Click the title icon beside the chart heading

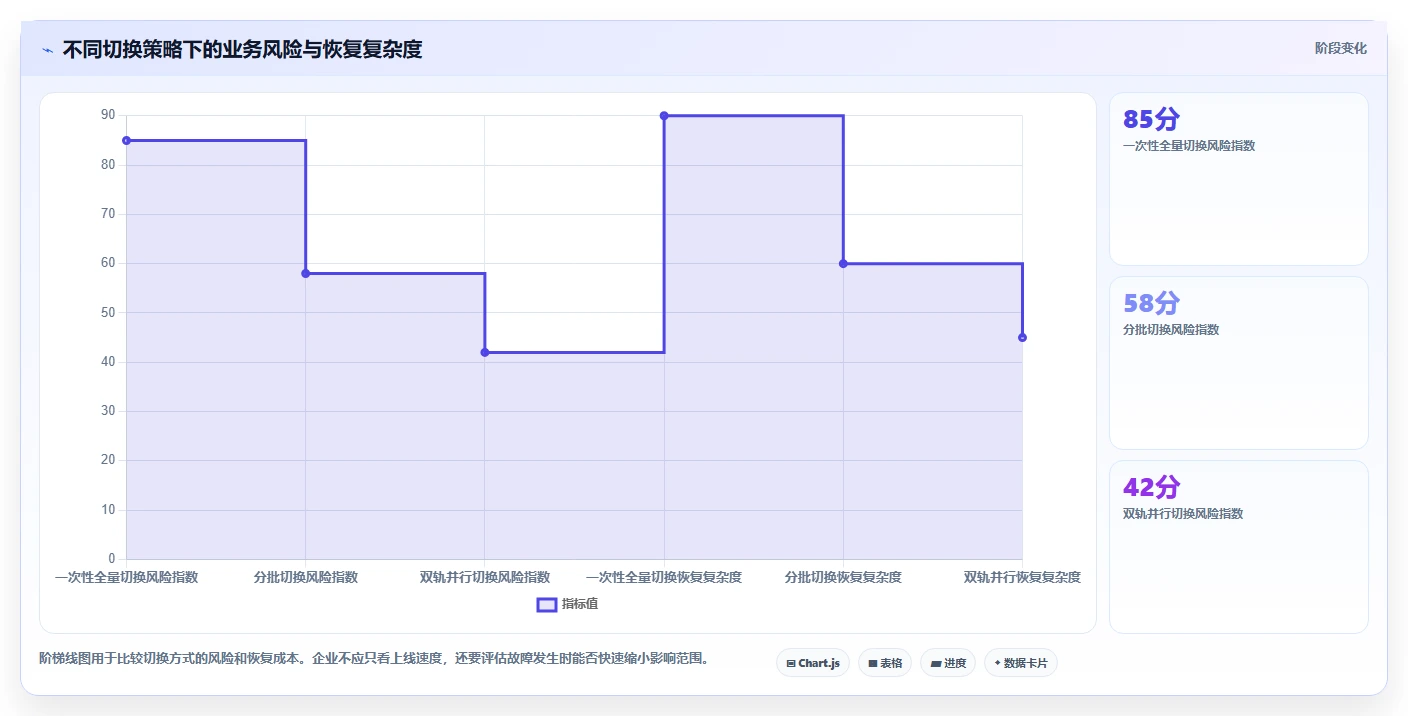pyautogui.click(x=47, y=50)
